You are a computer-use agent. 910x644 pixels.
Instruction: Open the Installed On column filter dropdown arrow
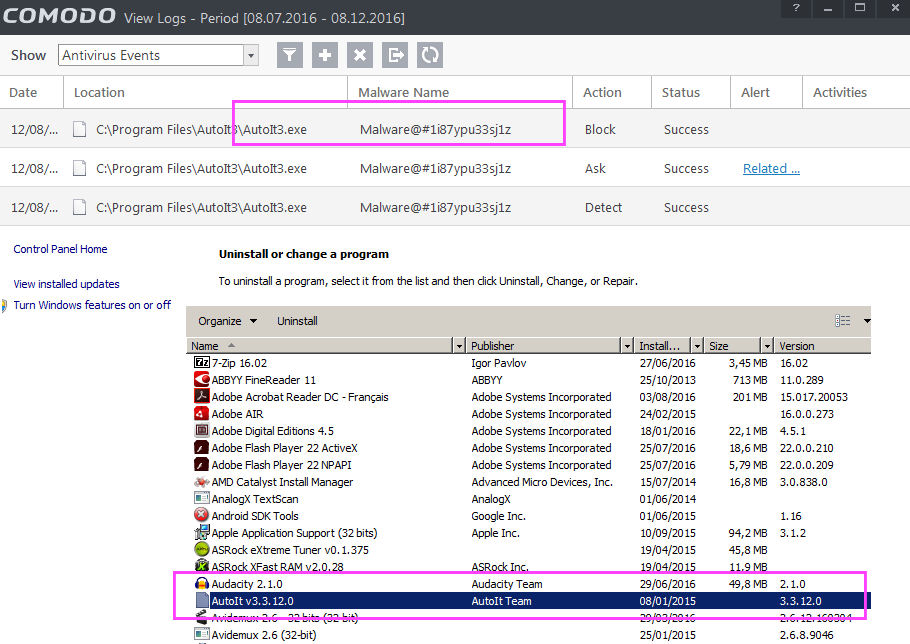697,346
